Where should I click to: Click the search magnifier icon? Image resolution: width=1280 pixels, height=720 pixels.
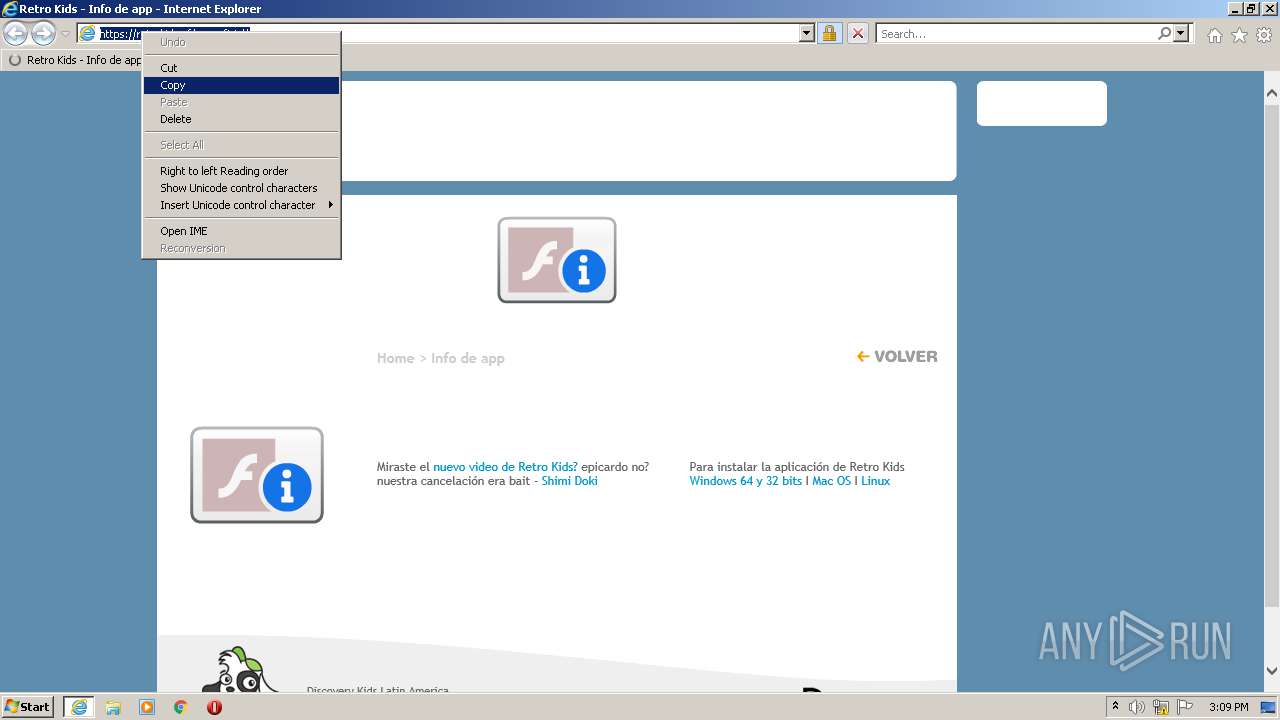[1165, 33]
